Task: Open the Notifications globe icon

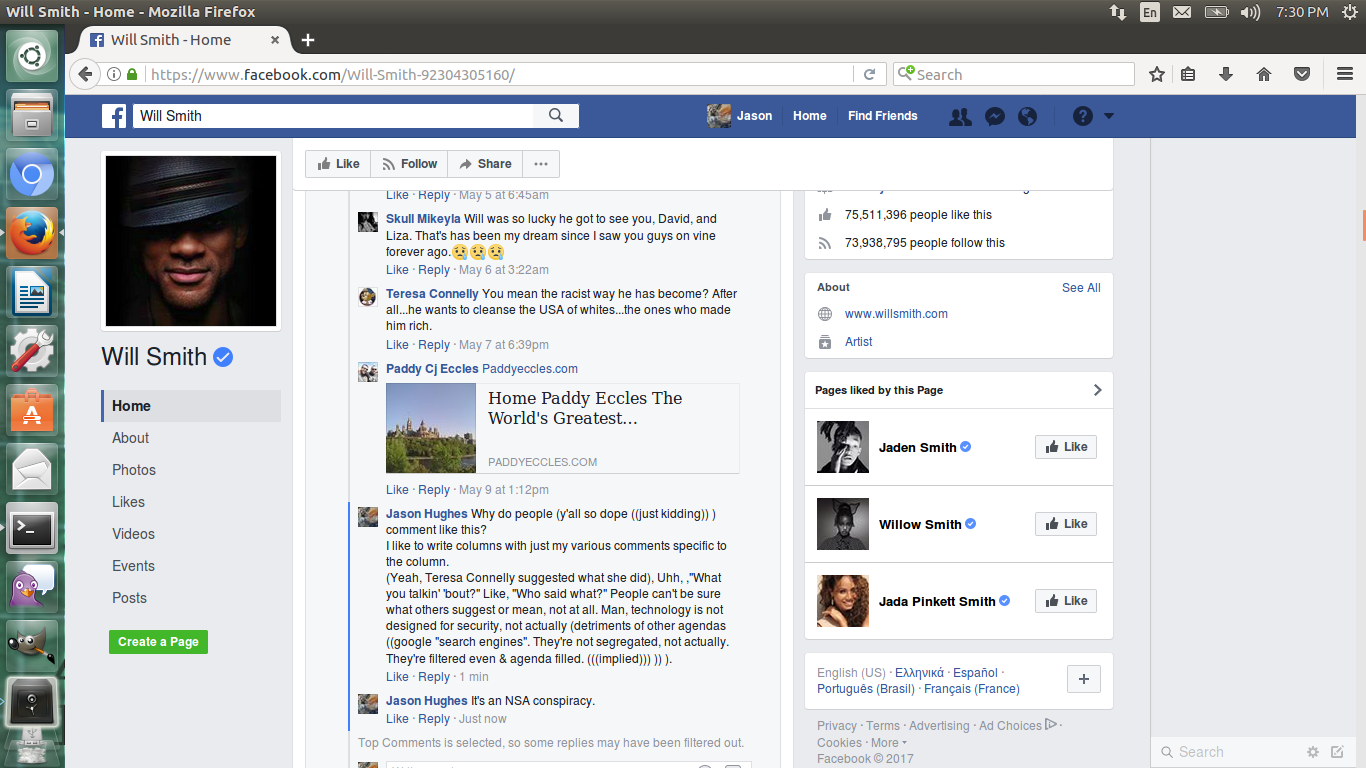Action: [1027, 116]
